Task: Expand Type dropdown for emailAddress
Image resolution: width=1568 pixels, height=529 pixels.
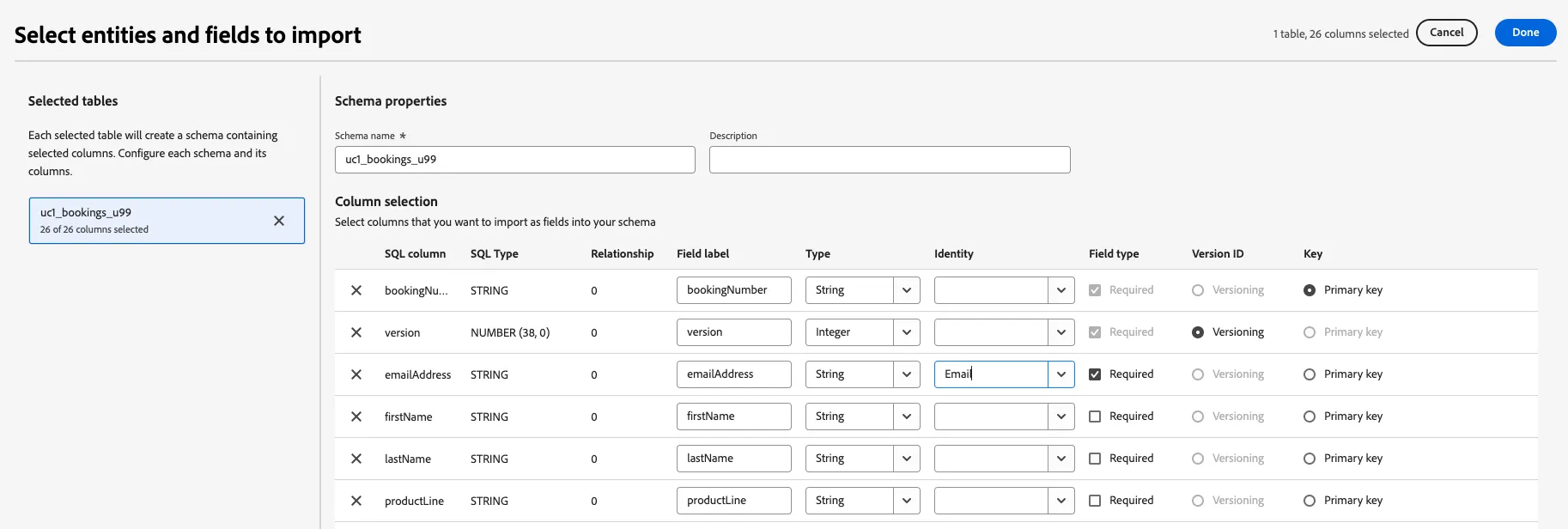Action: coord(907,374)
